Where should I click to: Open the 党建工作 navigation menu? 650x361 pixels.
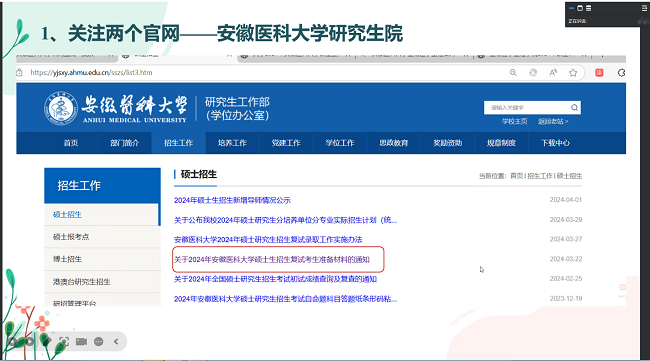286,143
